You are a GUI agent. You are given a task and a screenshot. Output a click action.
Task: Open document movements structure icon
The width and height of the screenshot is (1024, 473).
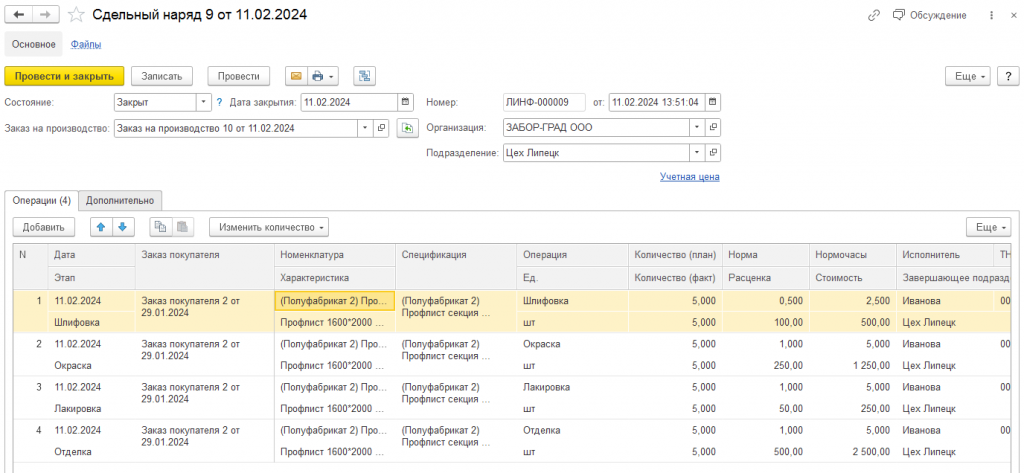tap(365, 76)
